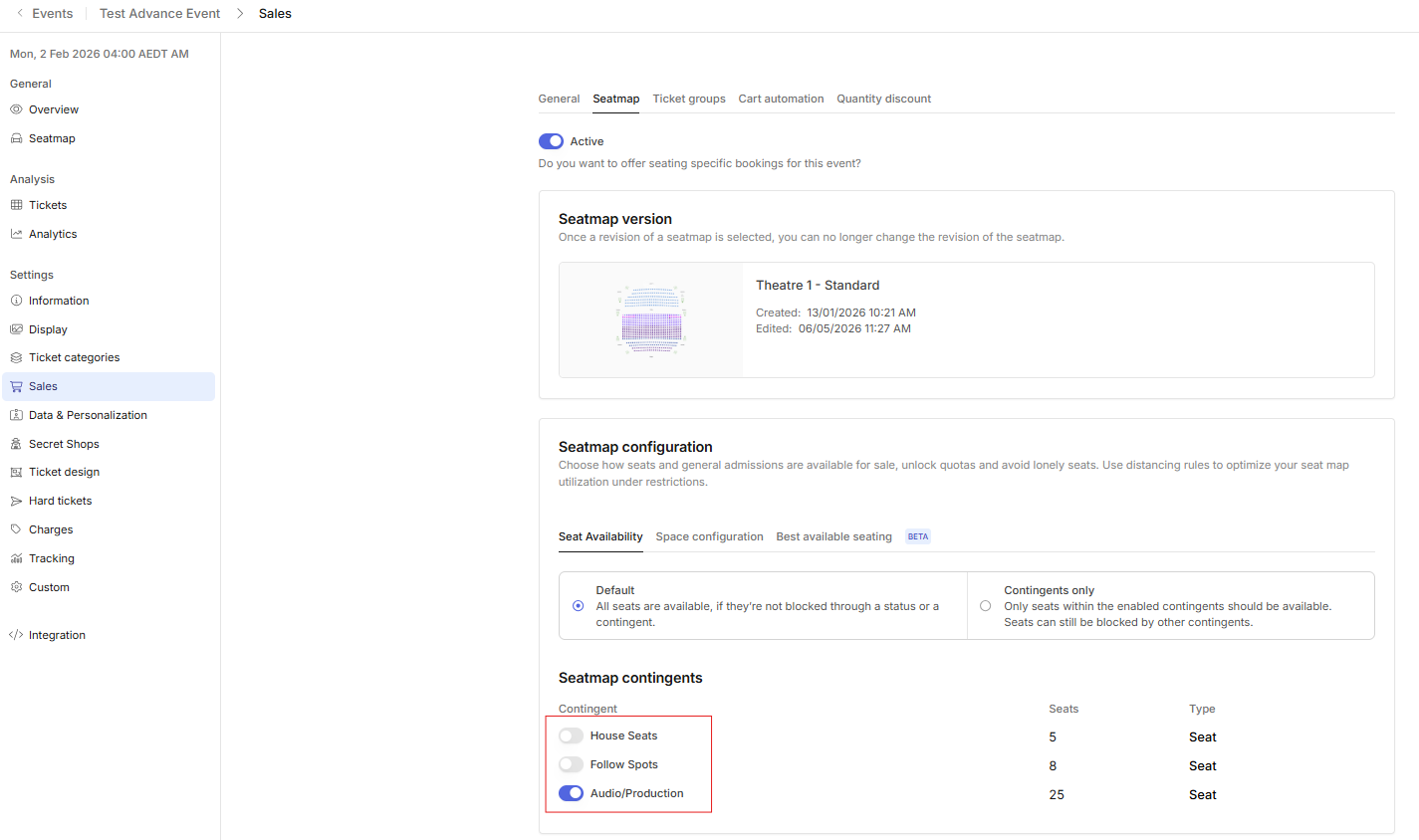The image size is (1419, 840).
Task: Click the Charges tag icon
Action: [x=16, y=529]
